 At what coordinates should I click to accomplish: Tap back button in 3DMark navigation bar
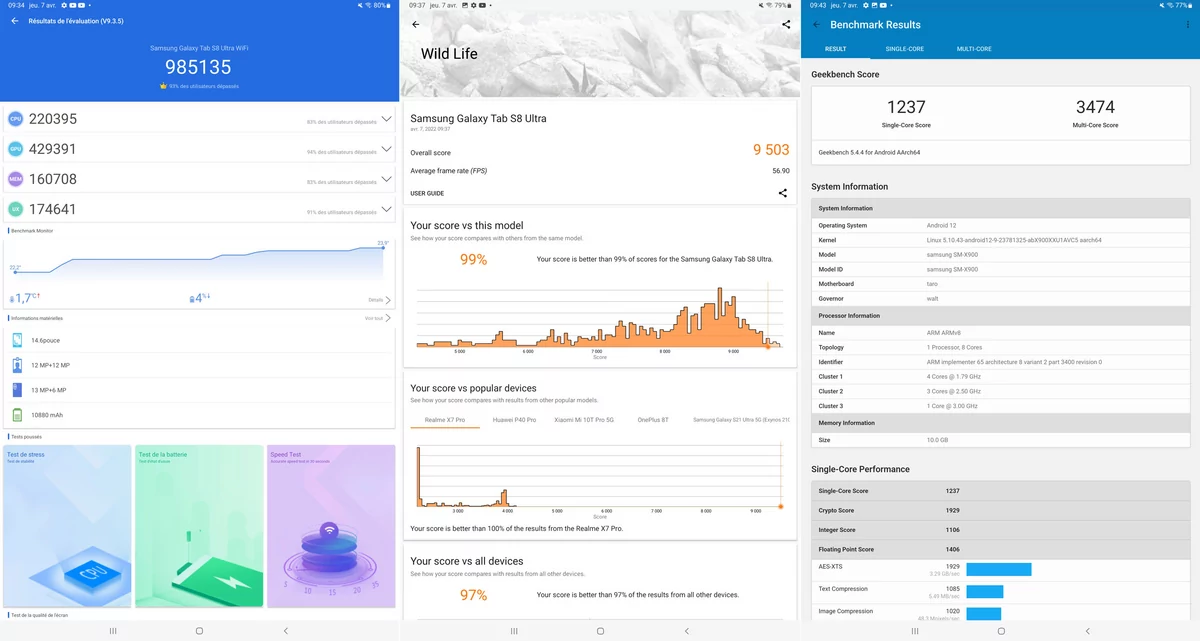tap(687, 631)
